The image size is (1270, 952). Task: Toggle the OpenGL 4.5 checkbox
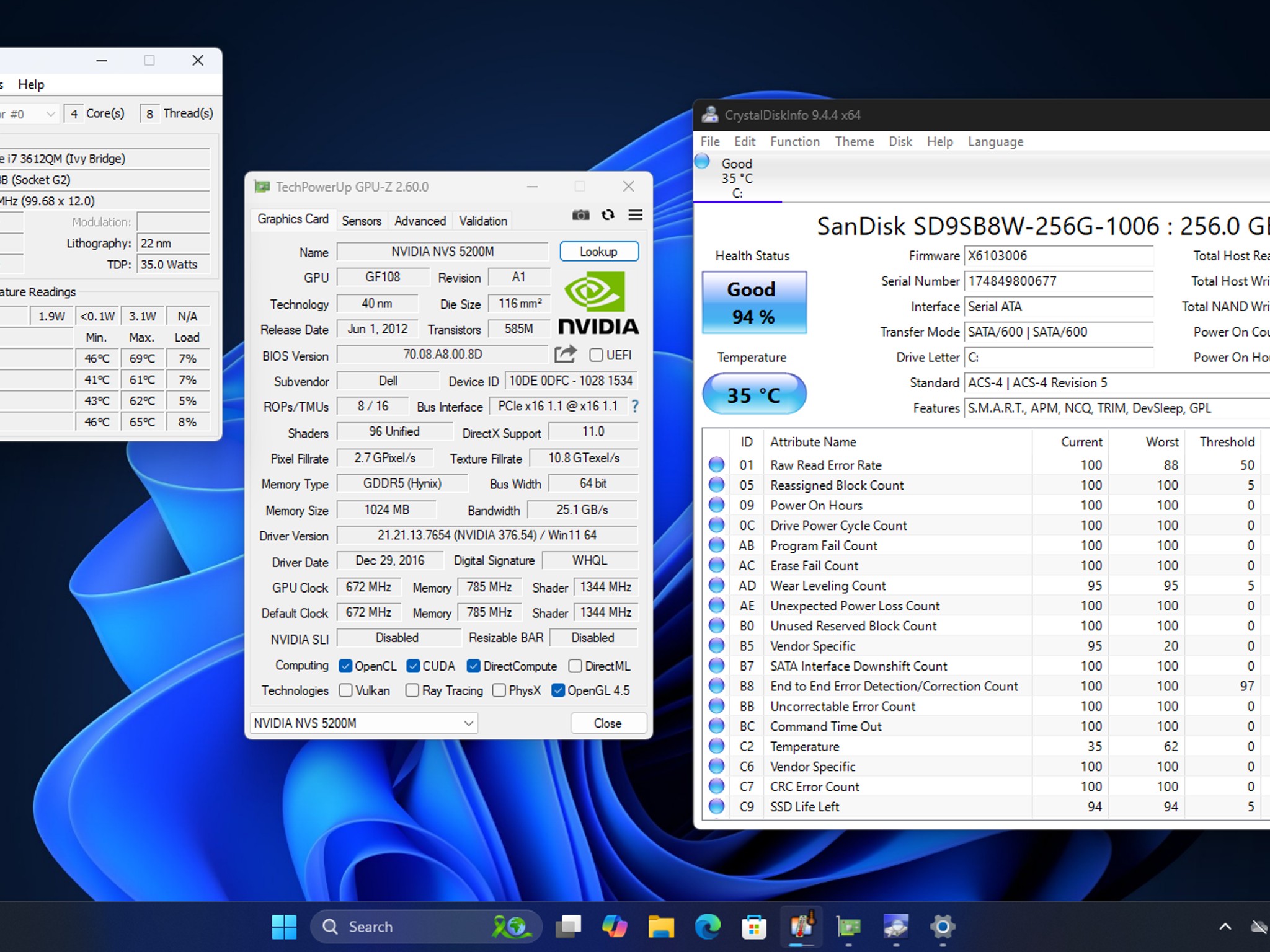(558, 690)
